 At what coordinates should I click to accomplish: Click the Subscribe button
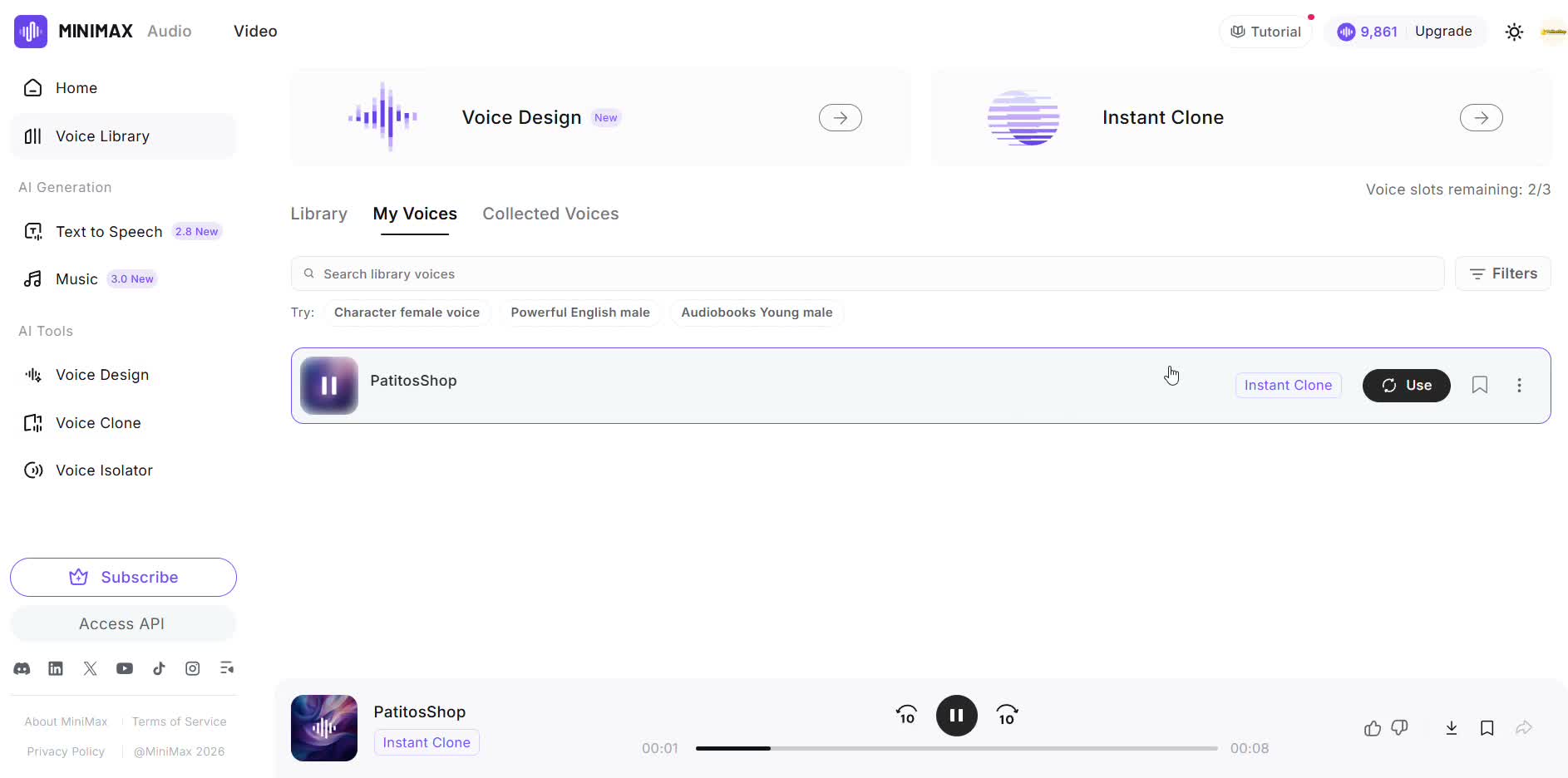123,577
